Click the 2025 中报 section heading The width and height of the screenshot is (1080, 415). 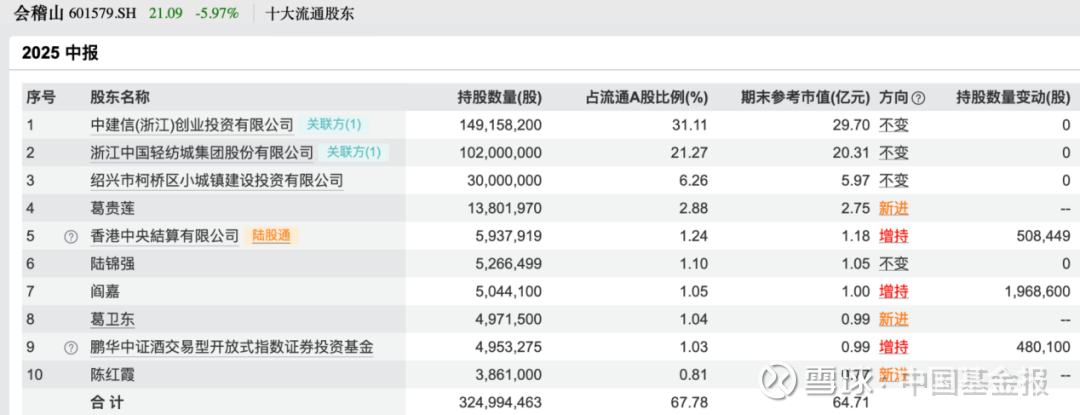(59, 52)
